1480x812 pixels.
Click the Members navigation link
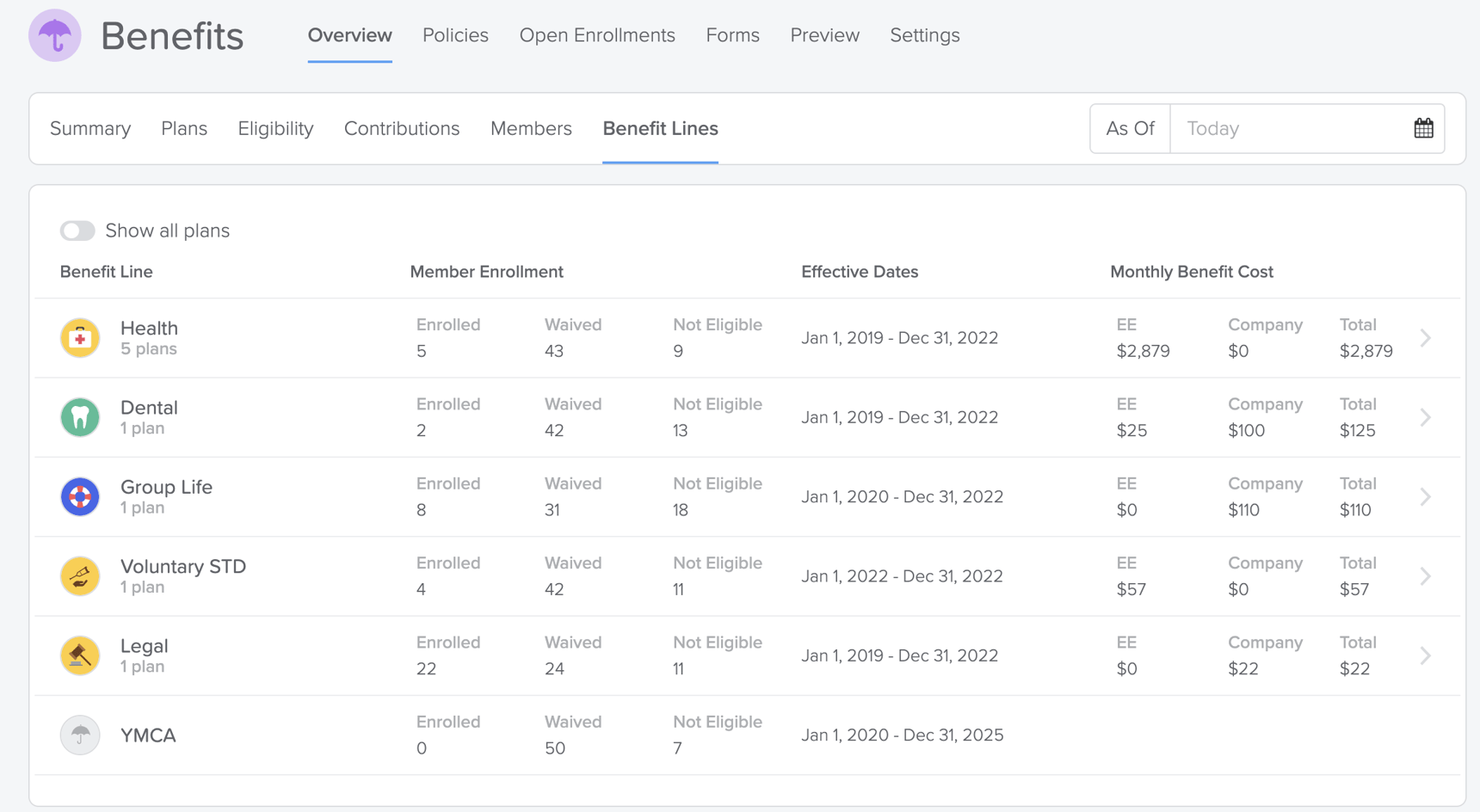tap(531, 128)
